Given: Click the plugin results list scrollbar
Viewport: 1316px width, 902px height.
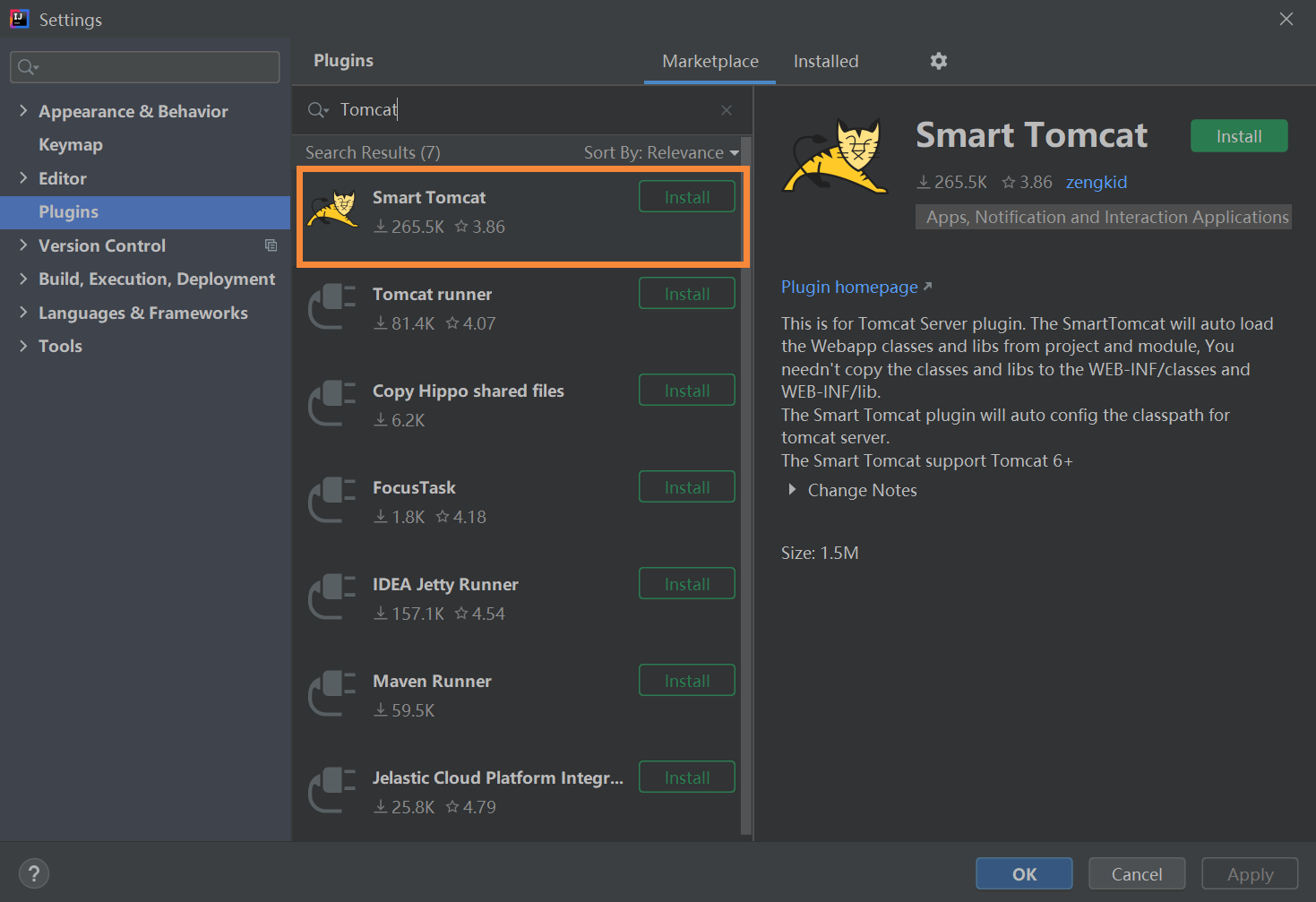Looking at the screenshot, I should (x=746, y=484).
